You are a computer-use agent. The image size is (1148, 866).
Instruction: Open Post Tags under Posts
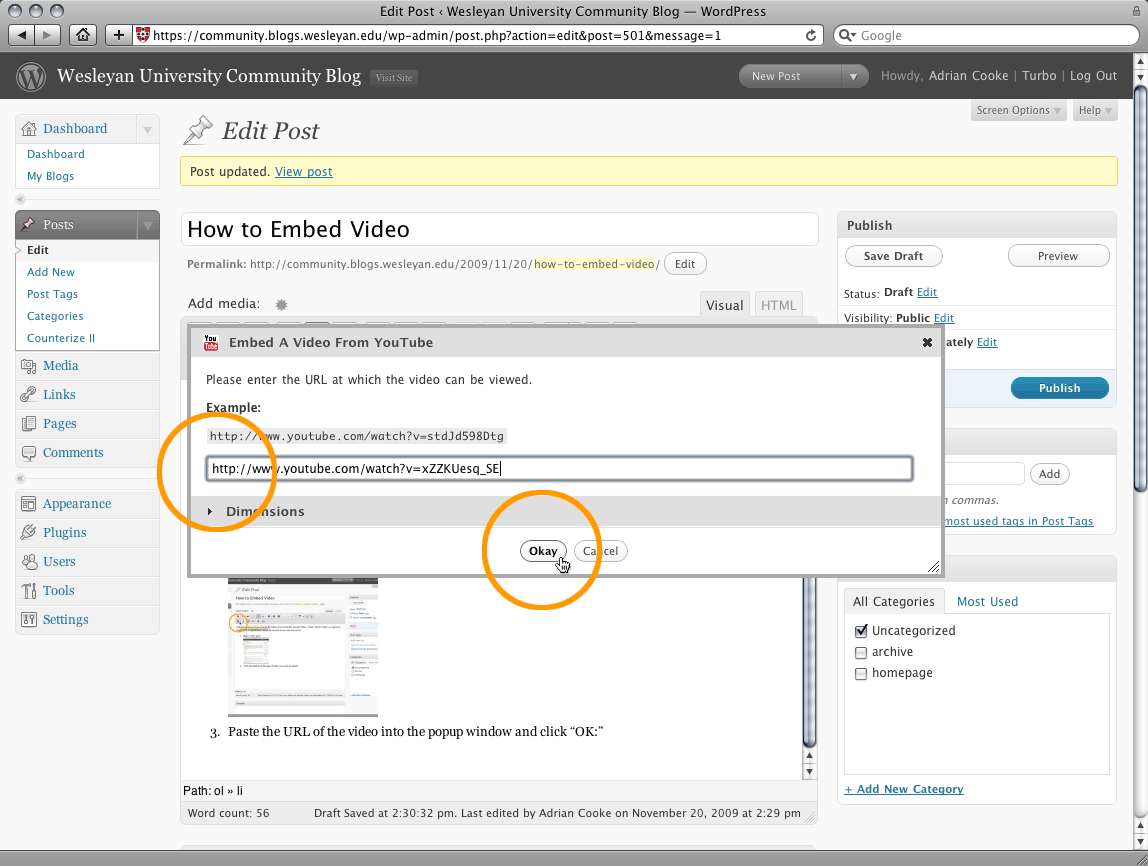(52, 294)
